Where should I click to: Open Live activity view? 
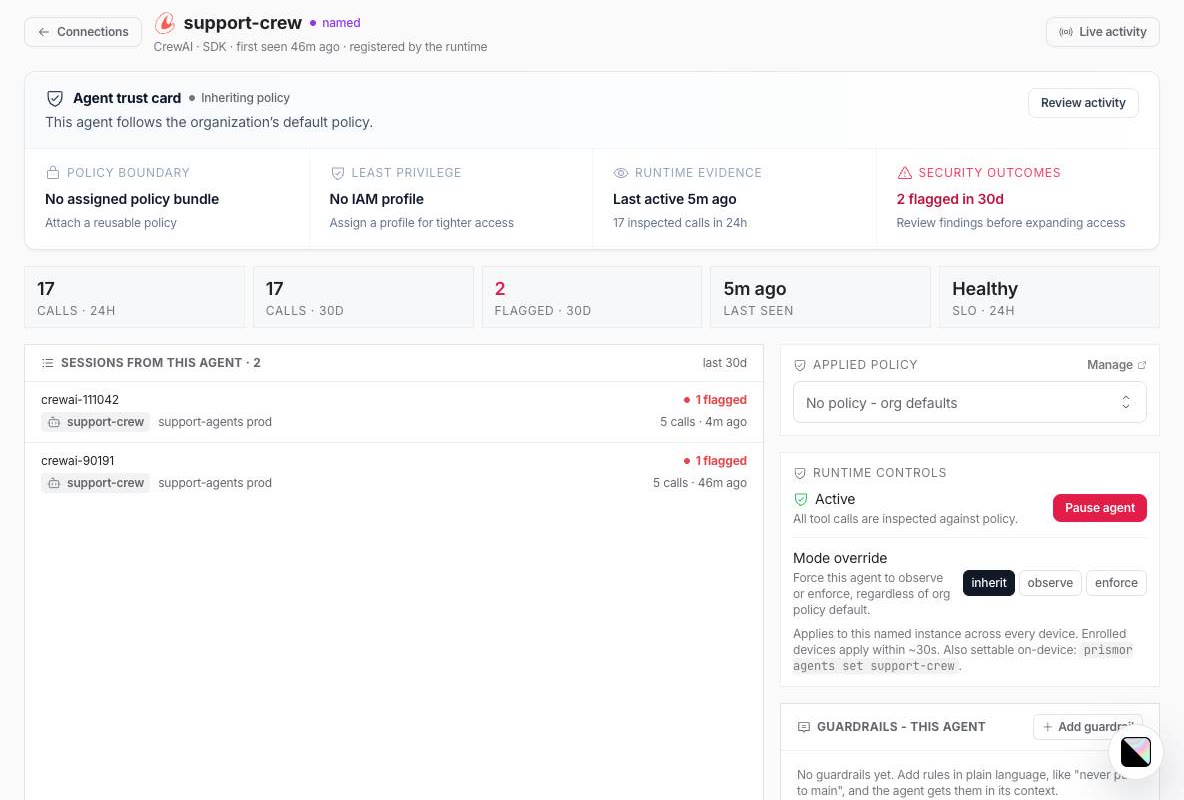click(x=1102, y=32)
